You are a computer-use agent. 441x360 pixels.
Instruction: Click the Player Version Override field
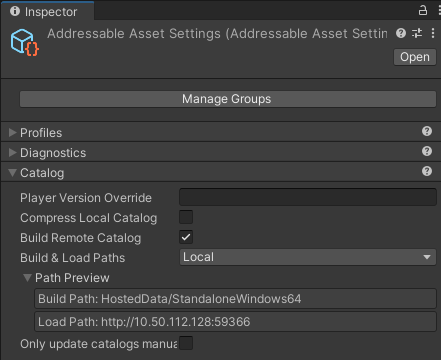pos(308,197)
